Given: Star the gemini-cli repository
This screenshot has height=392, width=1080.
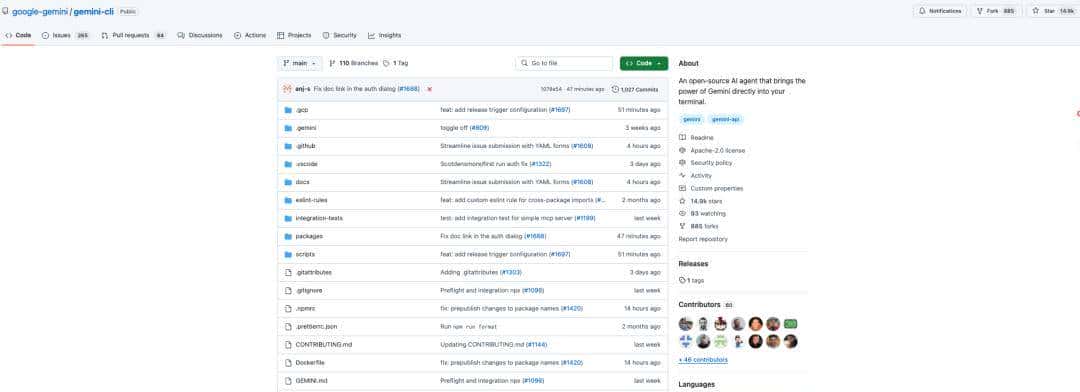Looking at the screenshot, I should click(x=1052, y=11).
